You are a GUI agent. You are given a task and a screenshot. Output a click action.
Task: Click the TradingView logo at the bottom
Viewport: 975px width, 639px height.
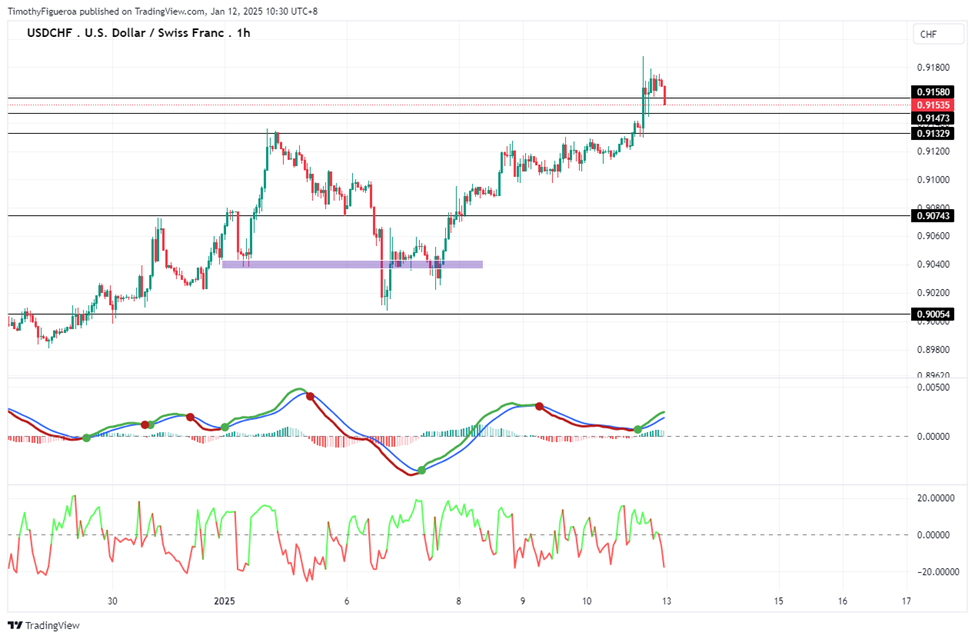(44, 625)
